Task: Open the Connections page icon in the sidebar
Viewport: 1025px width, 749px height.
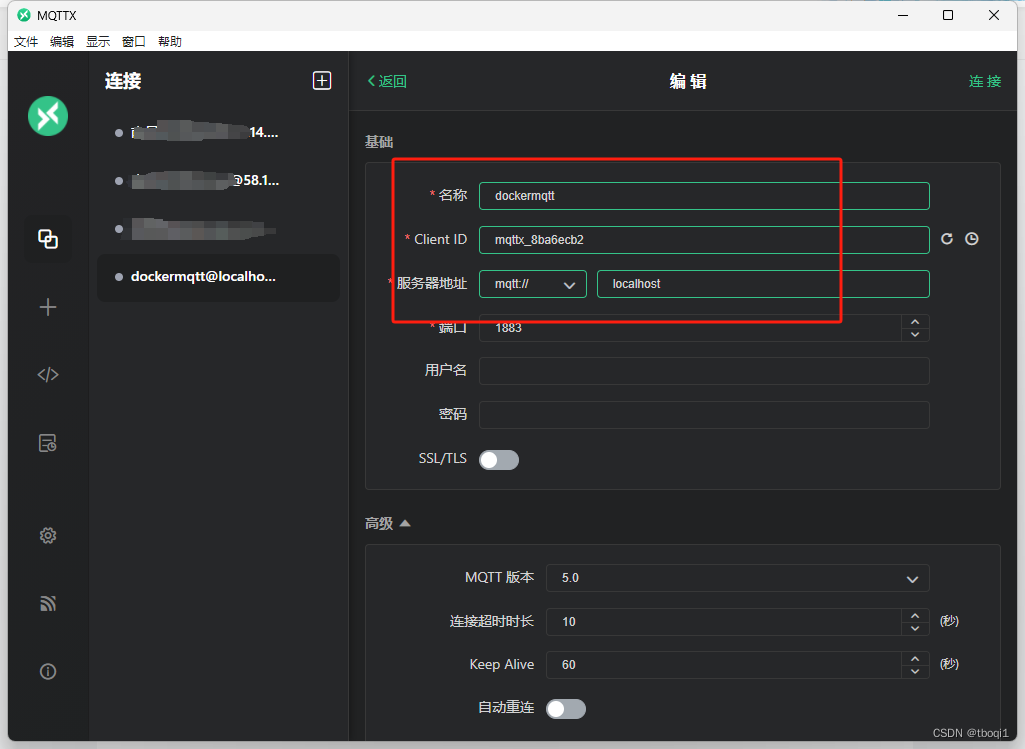Action: coord(48,239)
